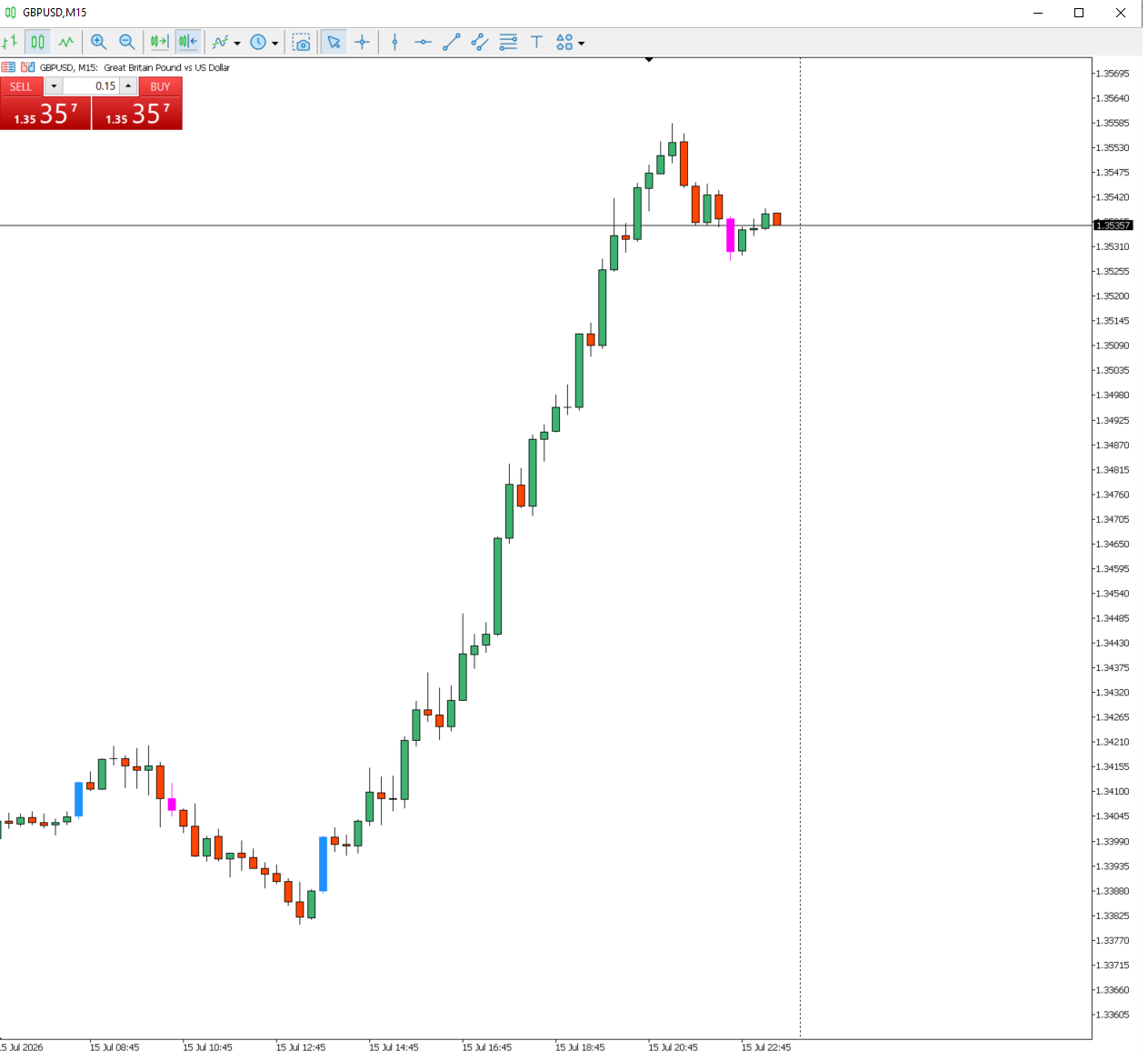
Task: Click the 1.35357 current price label
Action: [x=1113, y=225]
